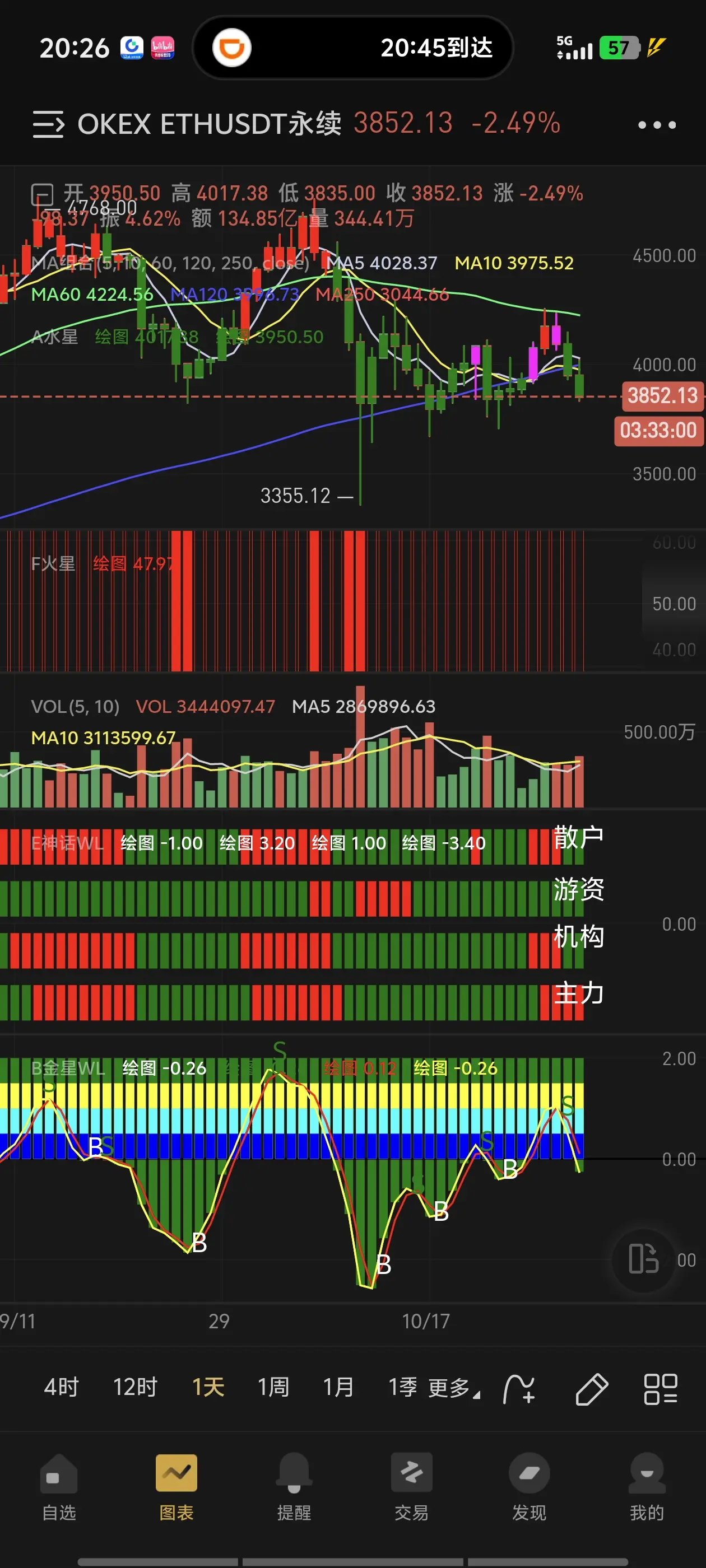Tap the 10/17 date axis label

click(426, 1322)
